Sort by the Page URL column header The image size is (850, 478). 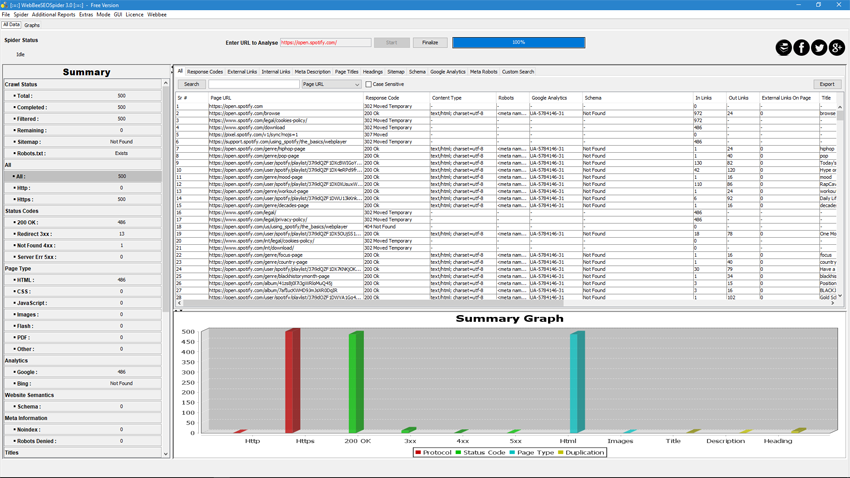(x=286, y=98)
